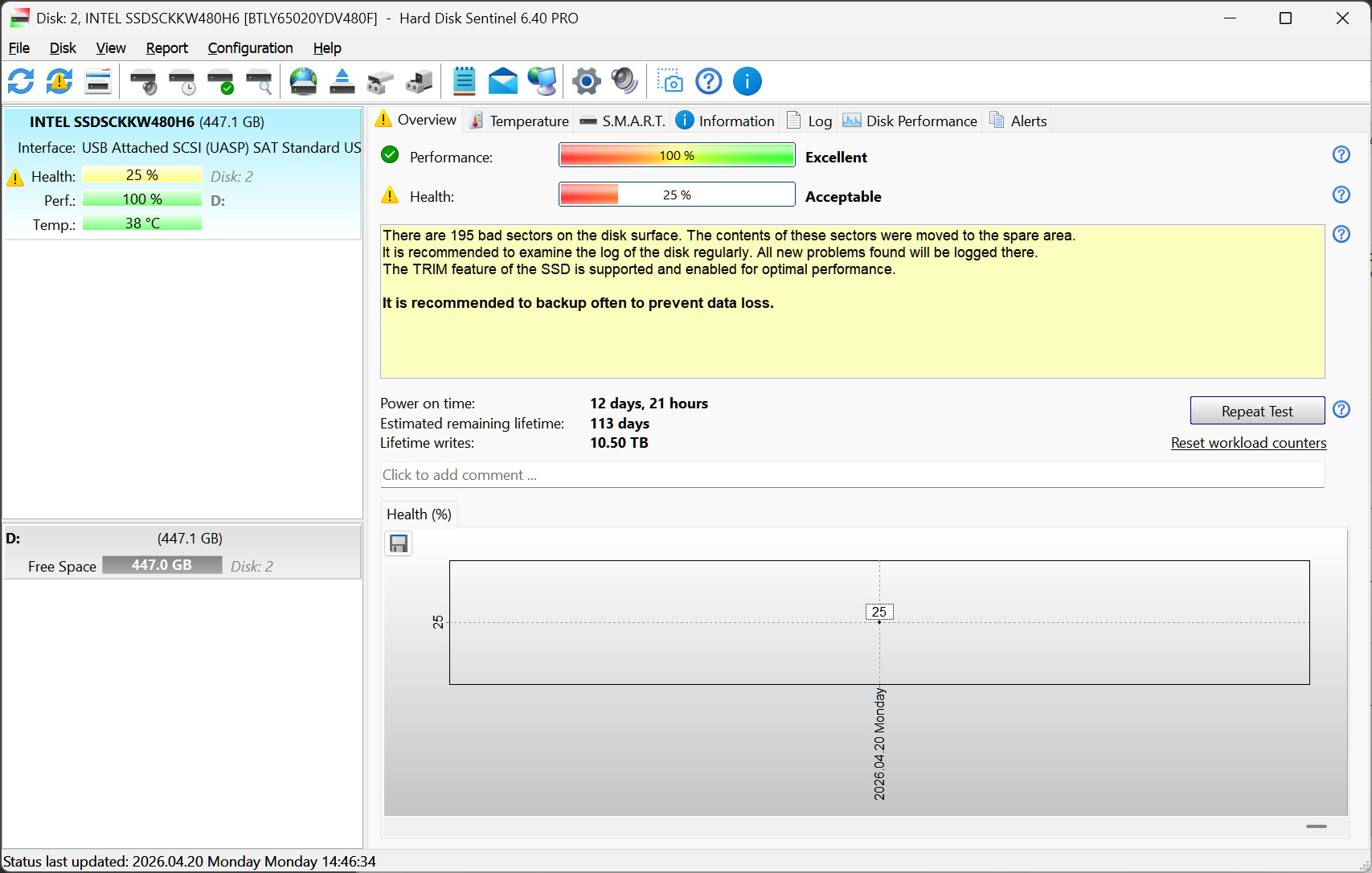Click the Reset workload counters link

[1248, 443]
